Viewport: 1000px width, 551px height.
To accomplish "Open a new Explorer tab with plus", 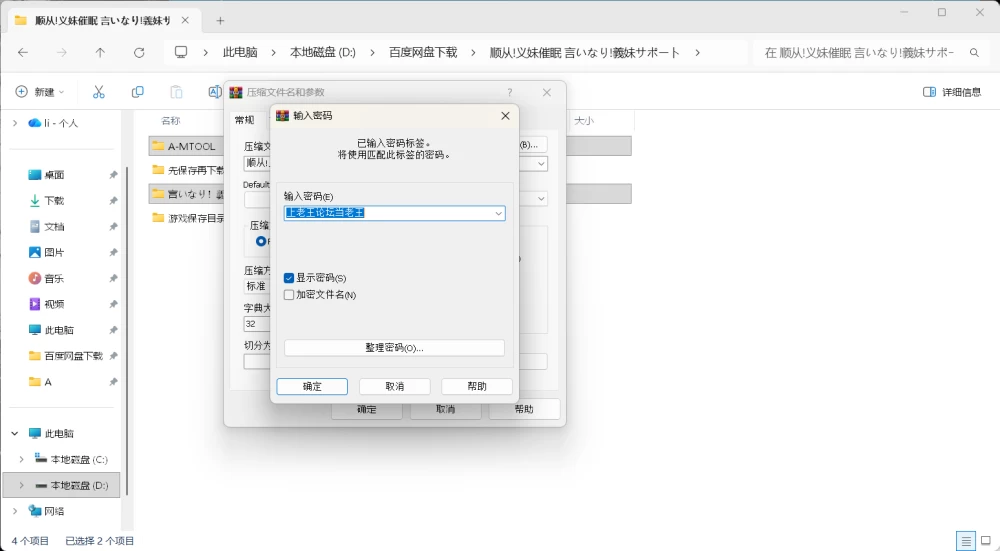I will click(220, 21).
